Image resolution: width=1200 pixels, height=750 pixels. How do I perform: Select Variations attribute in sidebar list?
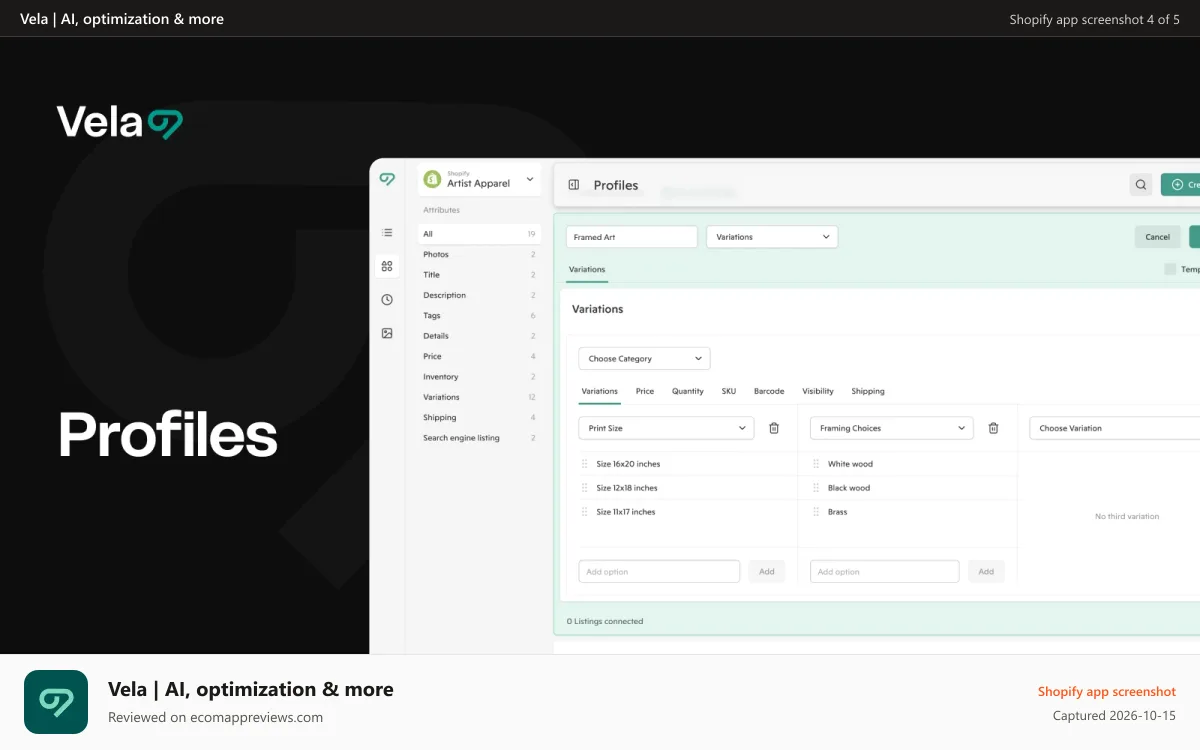479,397
